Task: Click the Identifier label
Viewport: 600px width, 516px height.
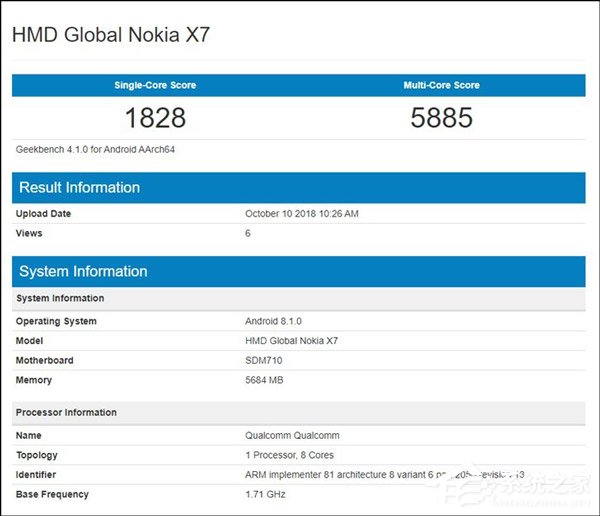Action: pos(36,475)
